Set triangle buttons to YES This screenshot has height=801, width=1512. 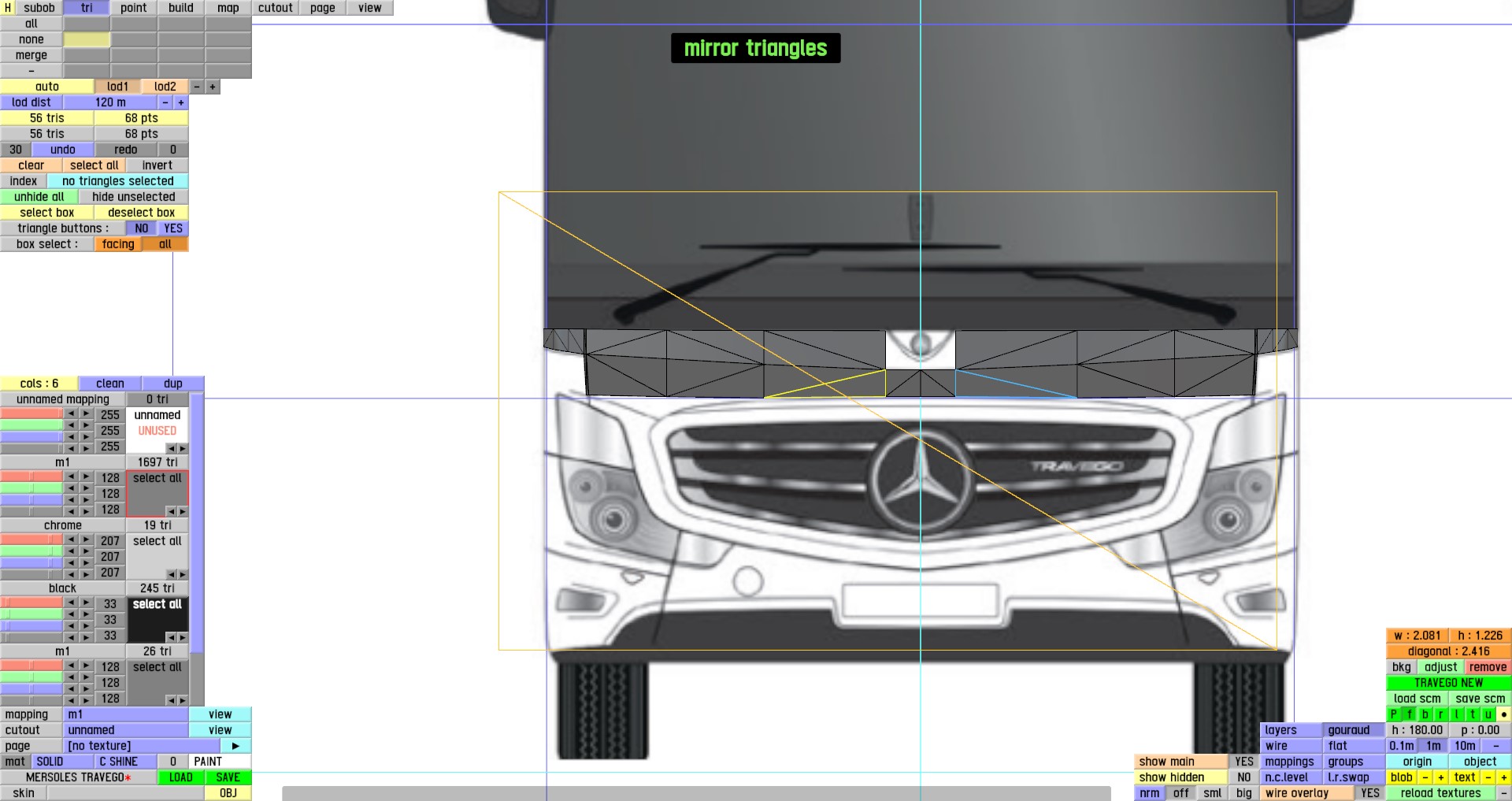click(x=173, y=228)
